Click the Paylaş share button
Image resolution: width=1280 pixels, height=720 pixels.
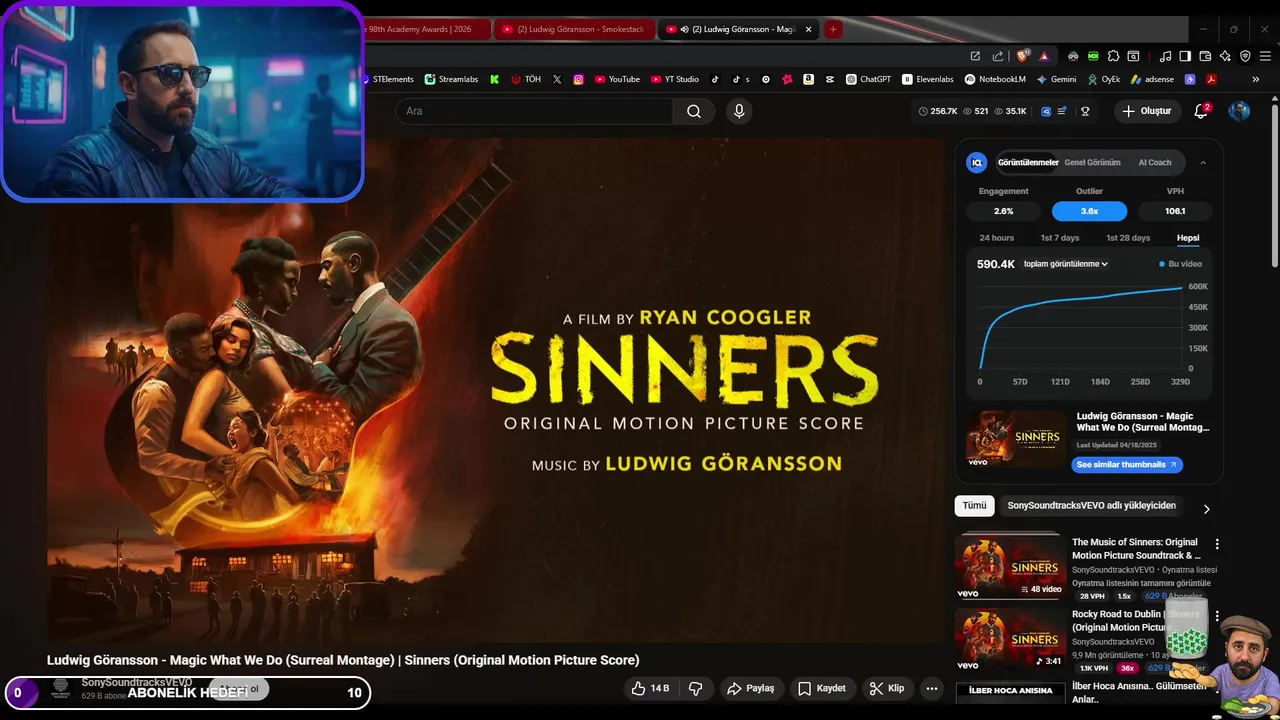(x=750, y=688)
